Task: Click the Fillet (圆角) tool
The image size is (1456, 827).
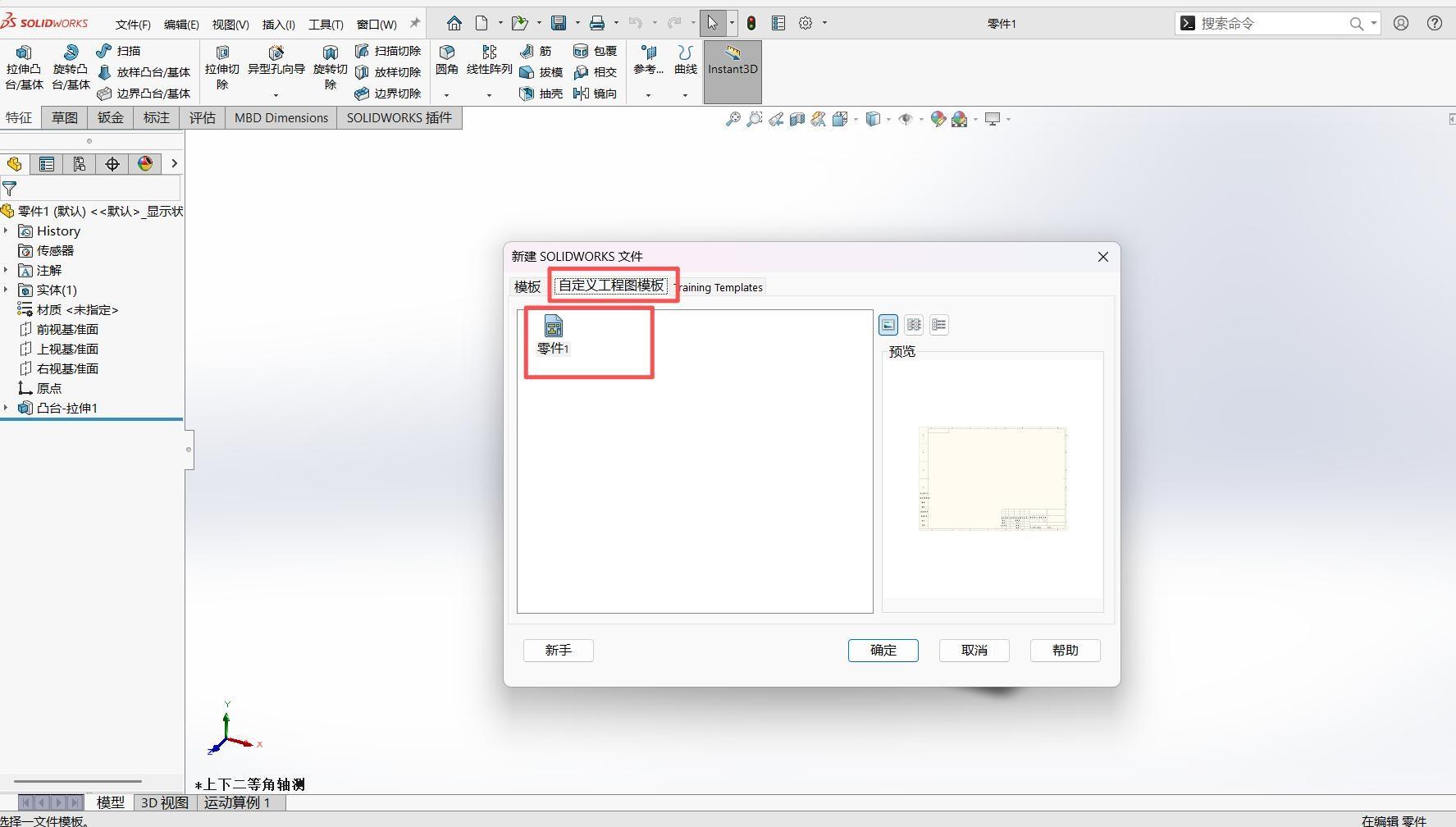Action: 447,62
